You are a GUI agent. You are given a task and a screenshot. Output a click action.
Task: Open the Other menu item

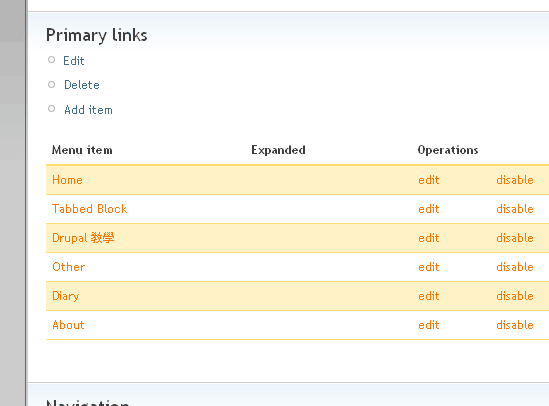click(x=68, y=267)
